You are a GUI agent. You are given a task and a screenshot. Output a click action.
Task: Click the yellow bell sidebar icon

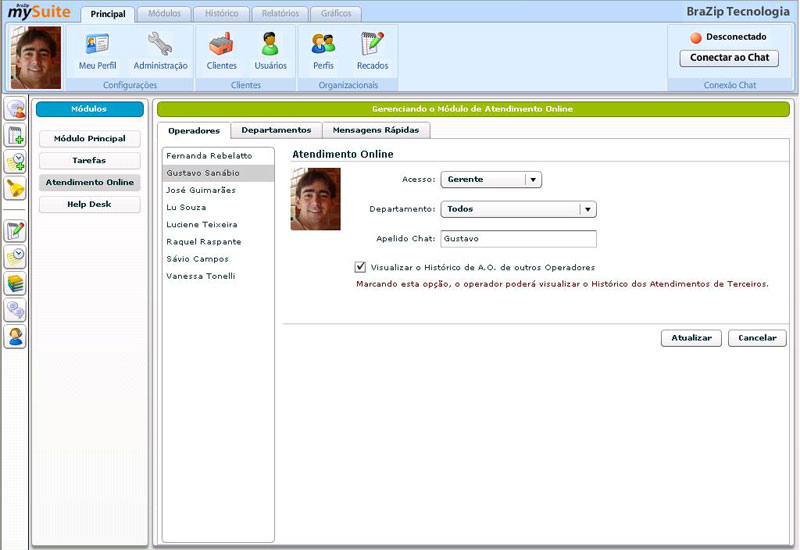[x=15, y=187]
